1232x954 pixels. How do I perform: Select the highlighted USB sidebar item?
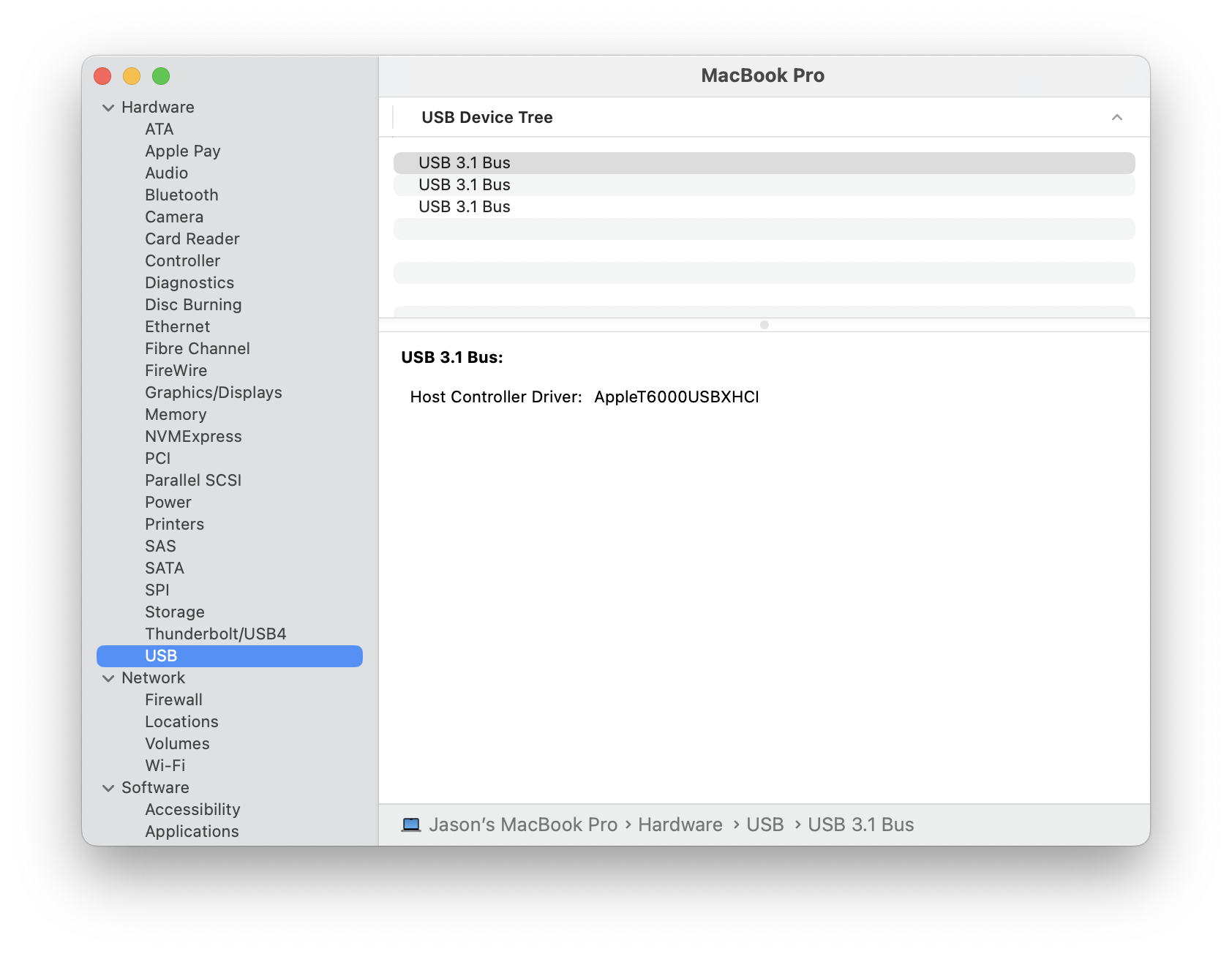point(230,656)
